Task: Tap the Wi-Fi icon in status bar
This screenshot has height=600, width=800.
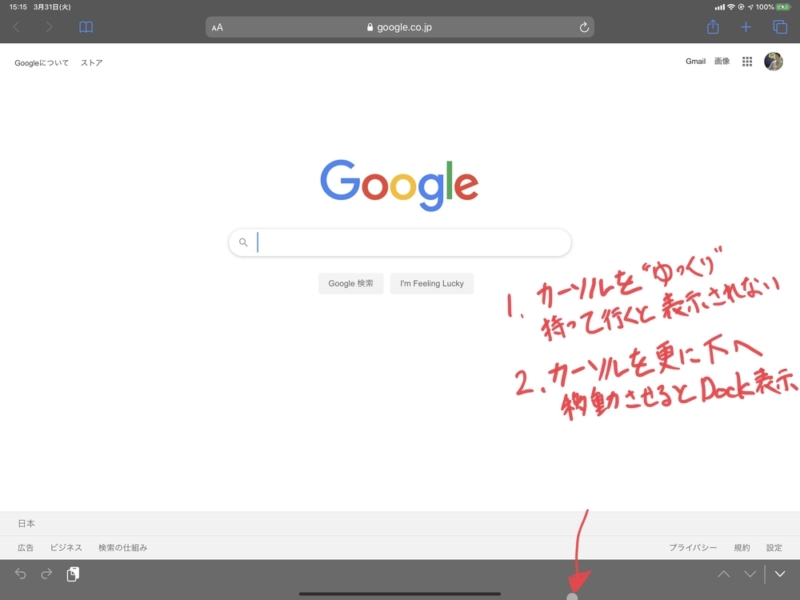Action: [x=731, y=7]
